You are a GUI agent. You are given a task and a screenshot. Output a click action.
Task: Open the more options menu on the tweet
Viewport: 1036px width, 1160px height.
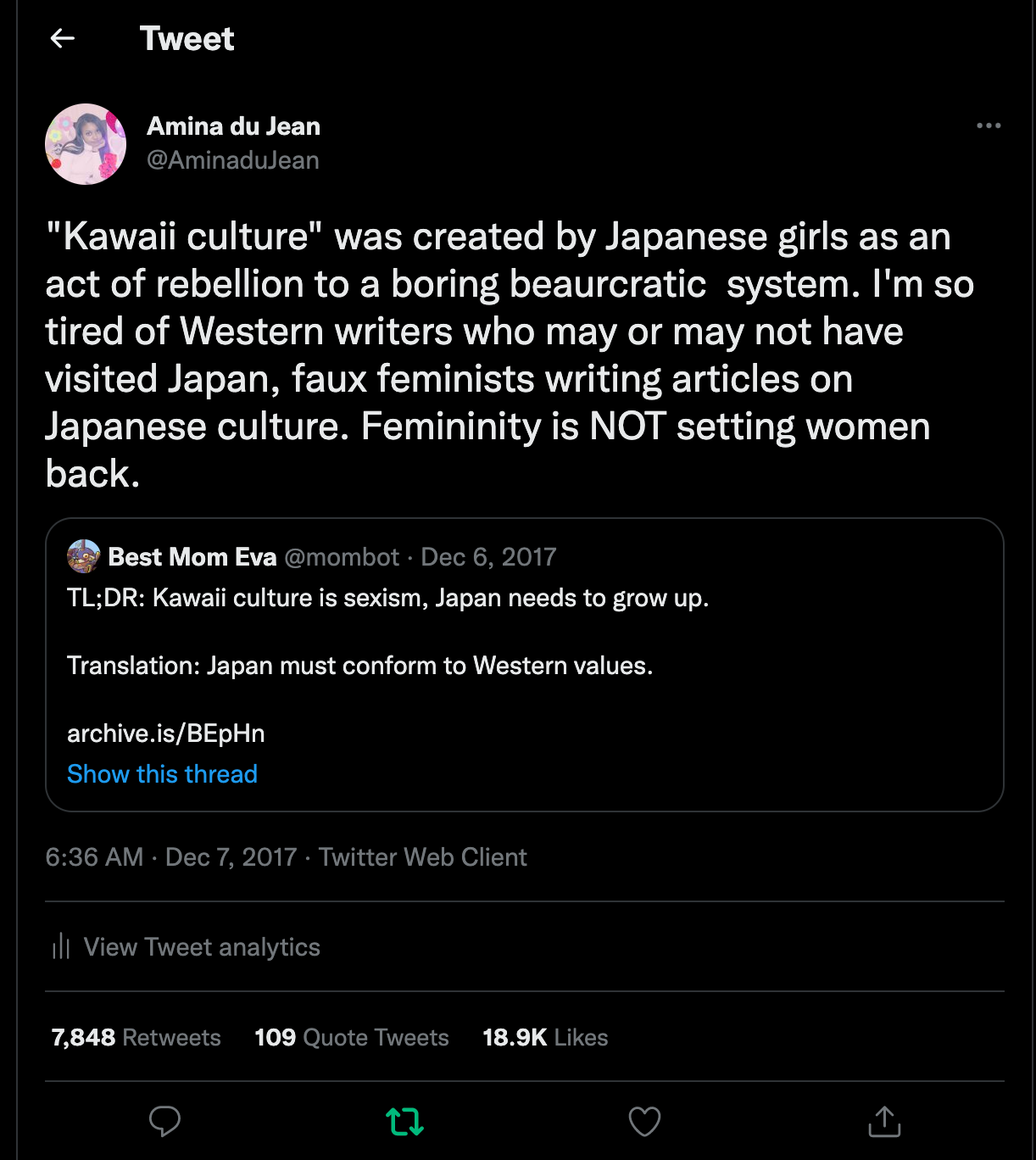tap(989, 124)
